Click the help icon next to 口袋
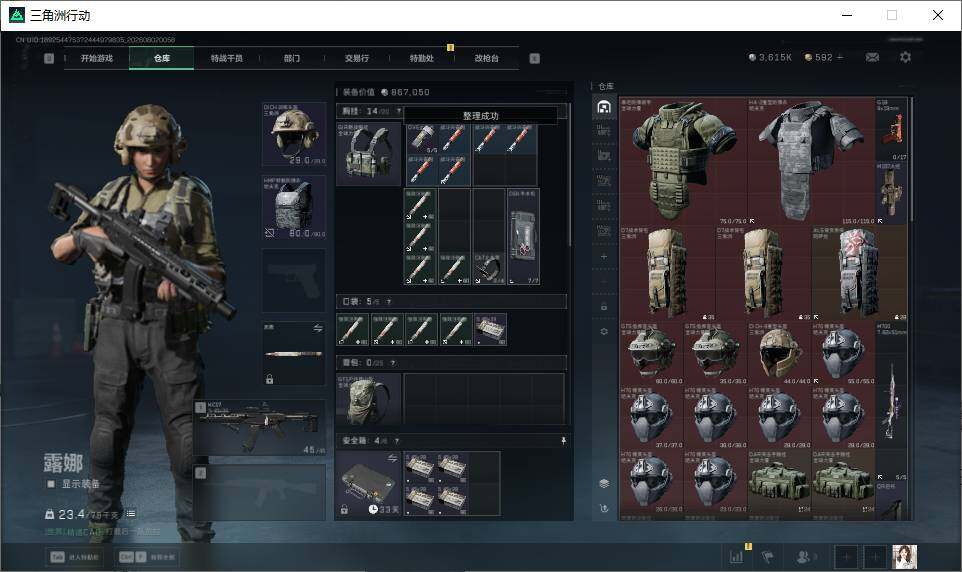Image resolution: width=962 pixels, height=572 pixels. tap(388, 301)
